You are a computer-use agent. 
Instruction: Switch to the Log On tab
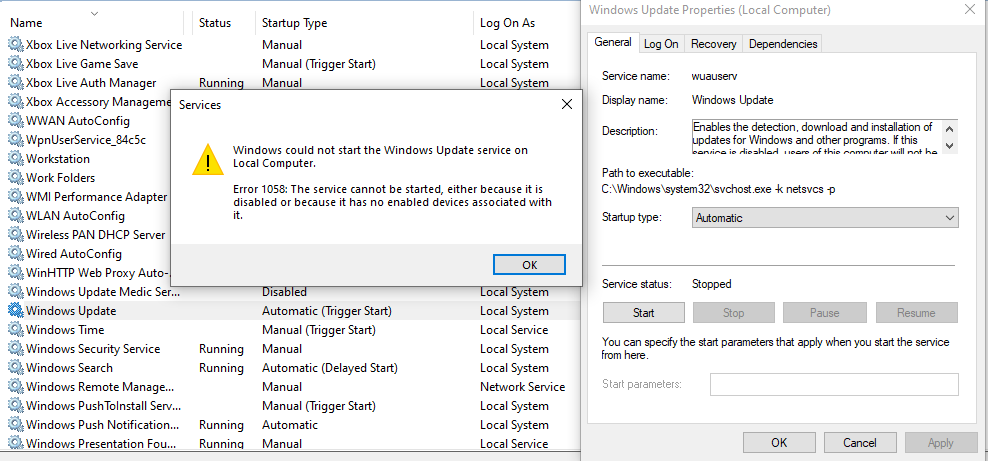pos(661,43)
